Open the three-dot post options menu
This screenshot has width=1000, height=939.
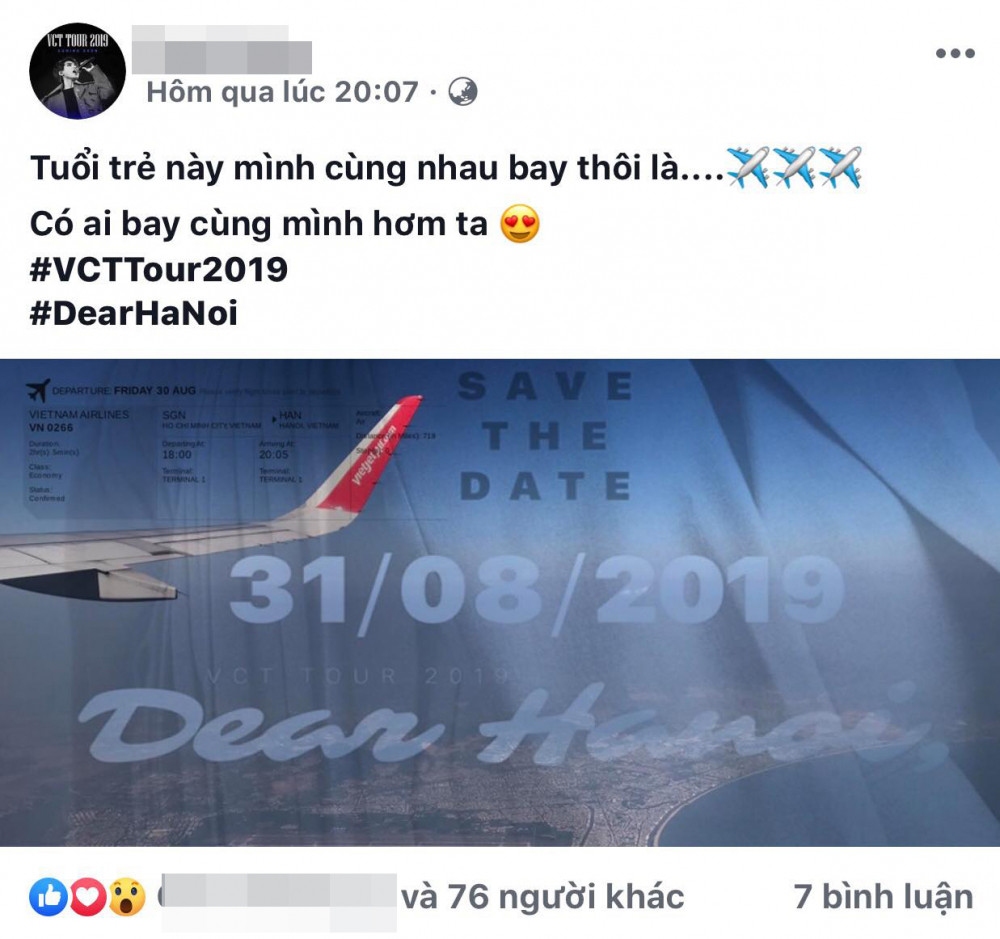pyautogui.click(x=955, y=54)
